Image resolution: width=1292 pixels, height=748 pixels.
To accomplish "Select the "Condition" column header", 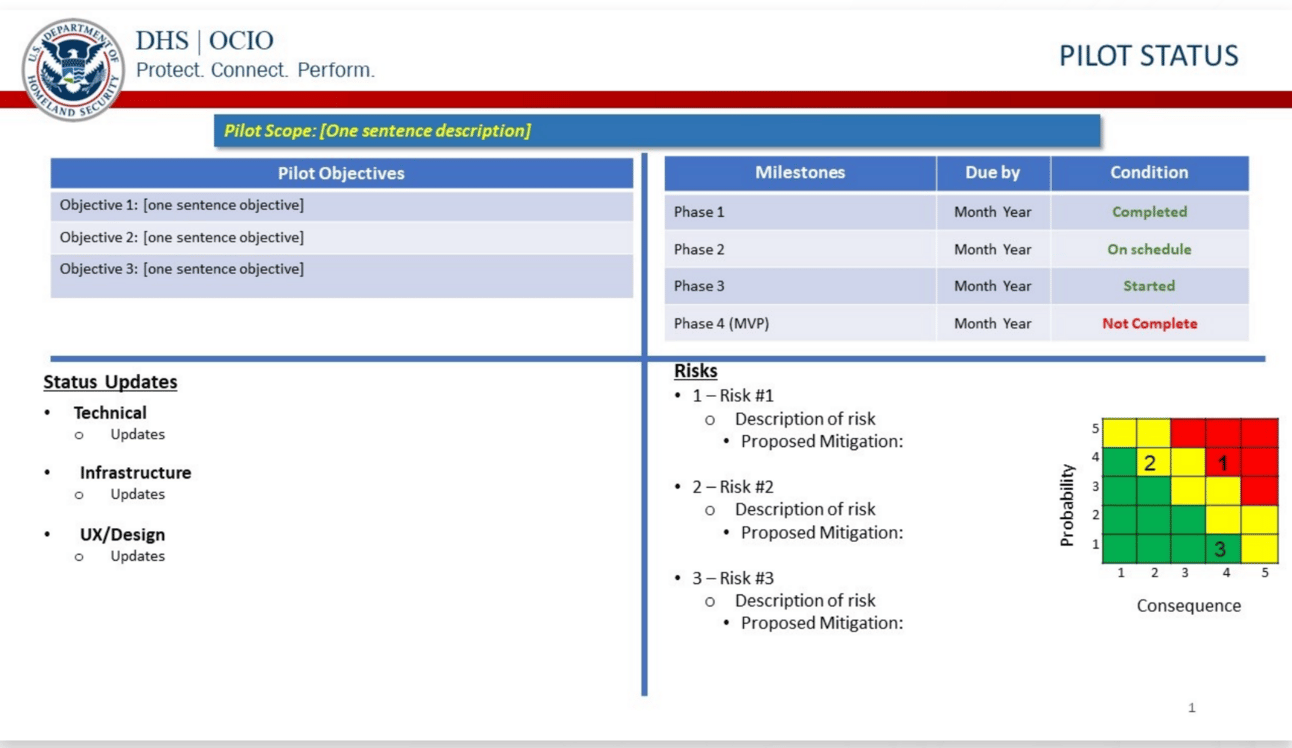I will point(1149,173).
